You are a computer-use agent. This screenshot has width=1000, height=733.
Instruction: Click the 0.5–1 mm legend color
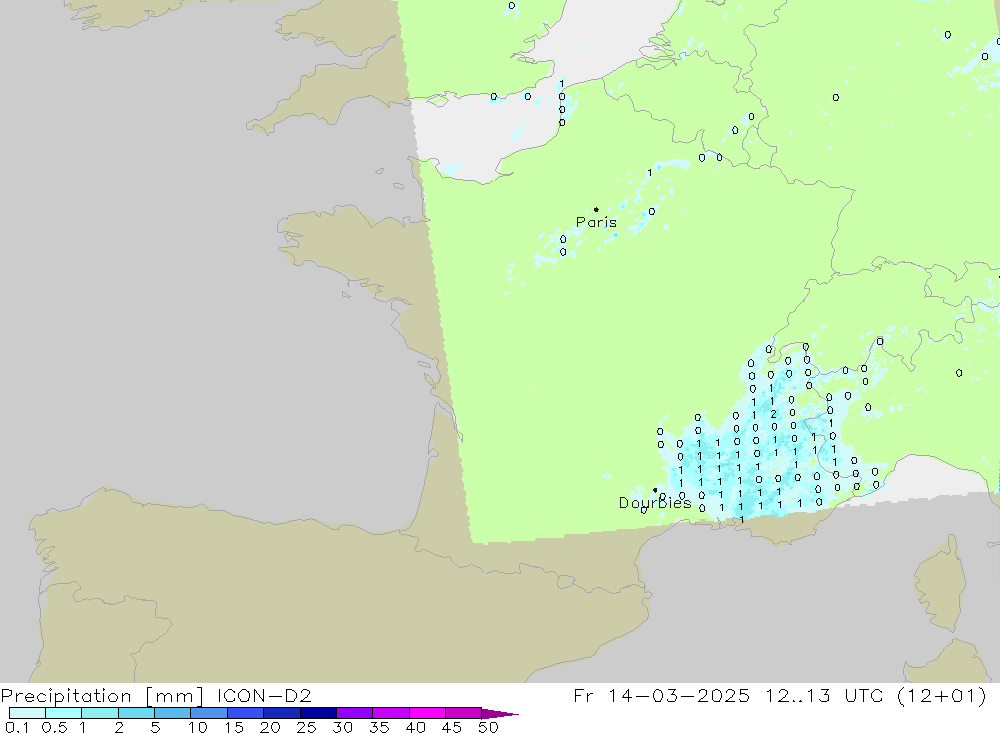coord(63,713)
